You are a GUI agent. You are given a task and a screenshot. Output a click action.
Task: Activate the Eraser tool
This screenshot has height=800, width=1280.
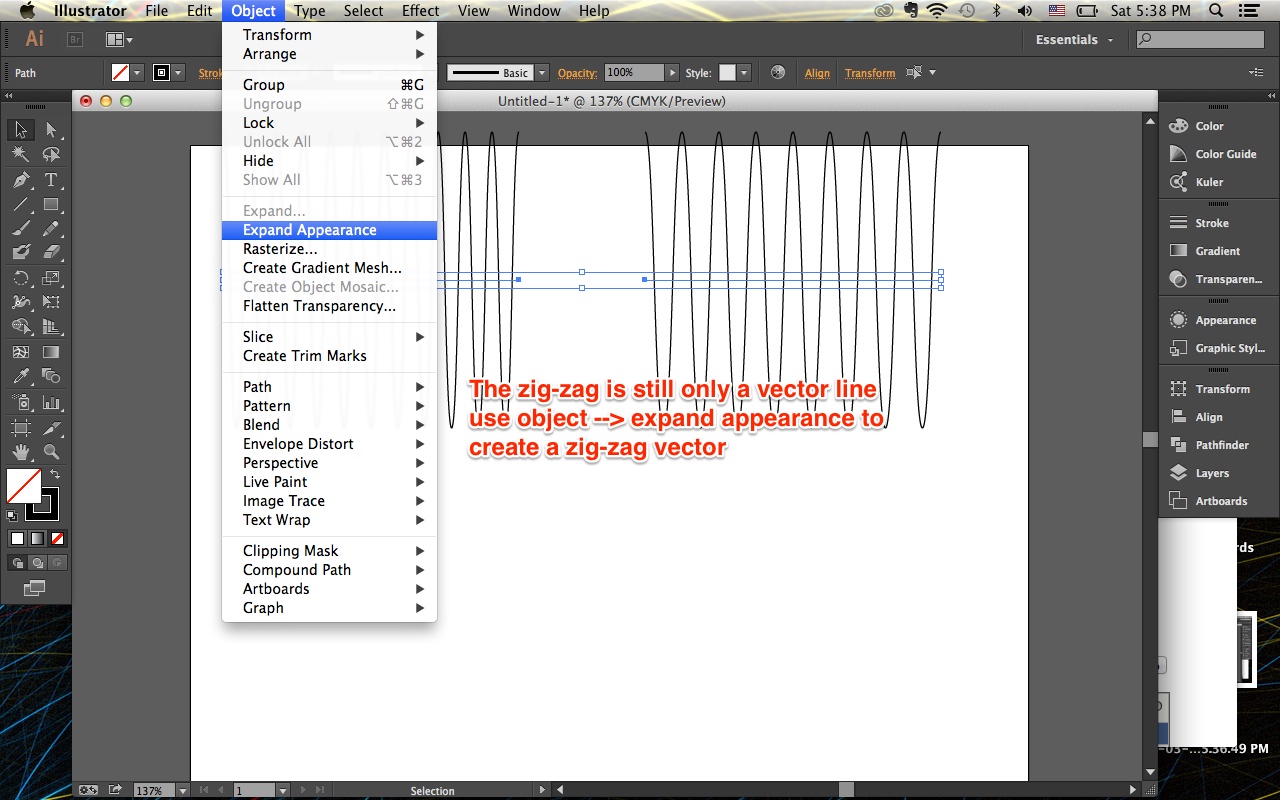51,253
